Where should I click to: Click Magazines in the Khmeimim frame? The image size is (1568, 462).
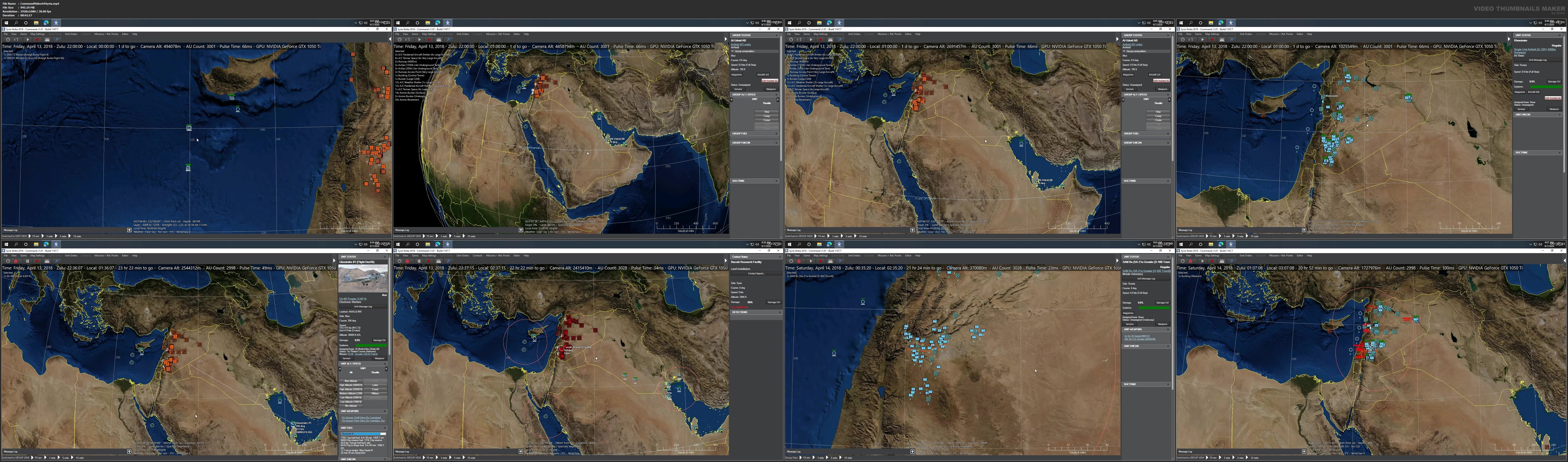tap(1520, 92)
